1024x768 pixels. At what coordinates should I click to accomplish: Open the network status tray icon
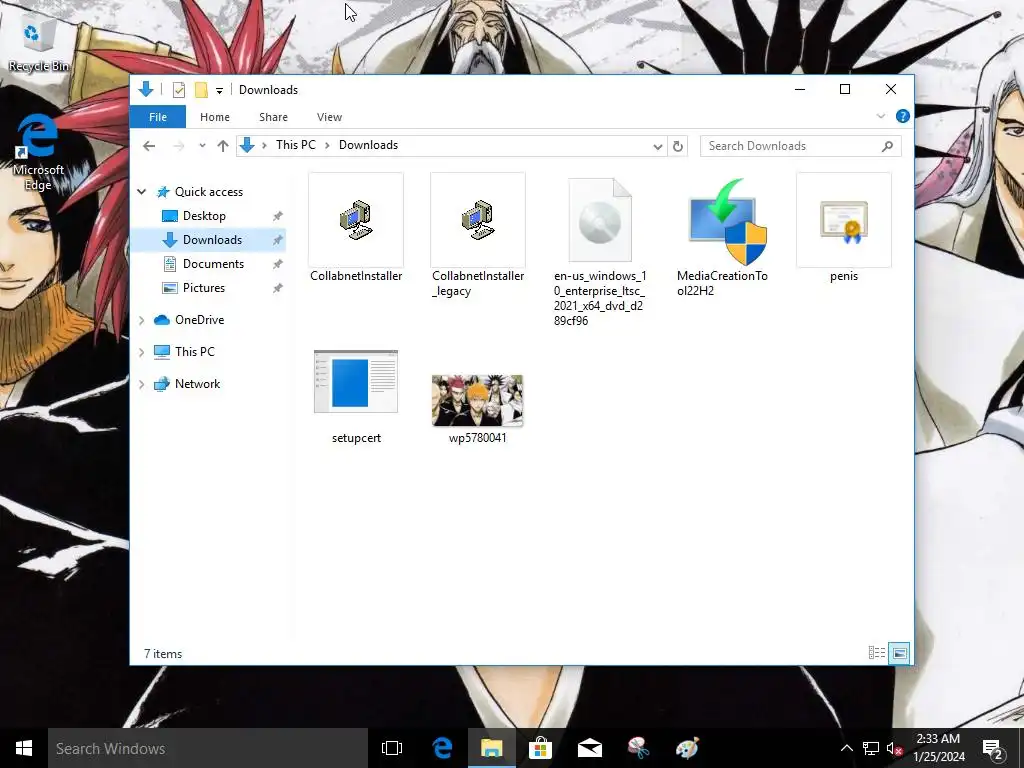871,748
